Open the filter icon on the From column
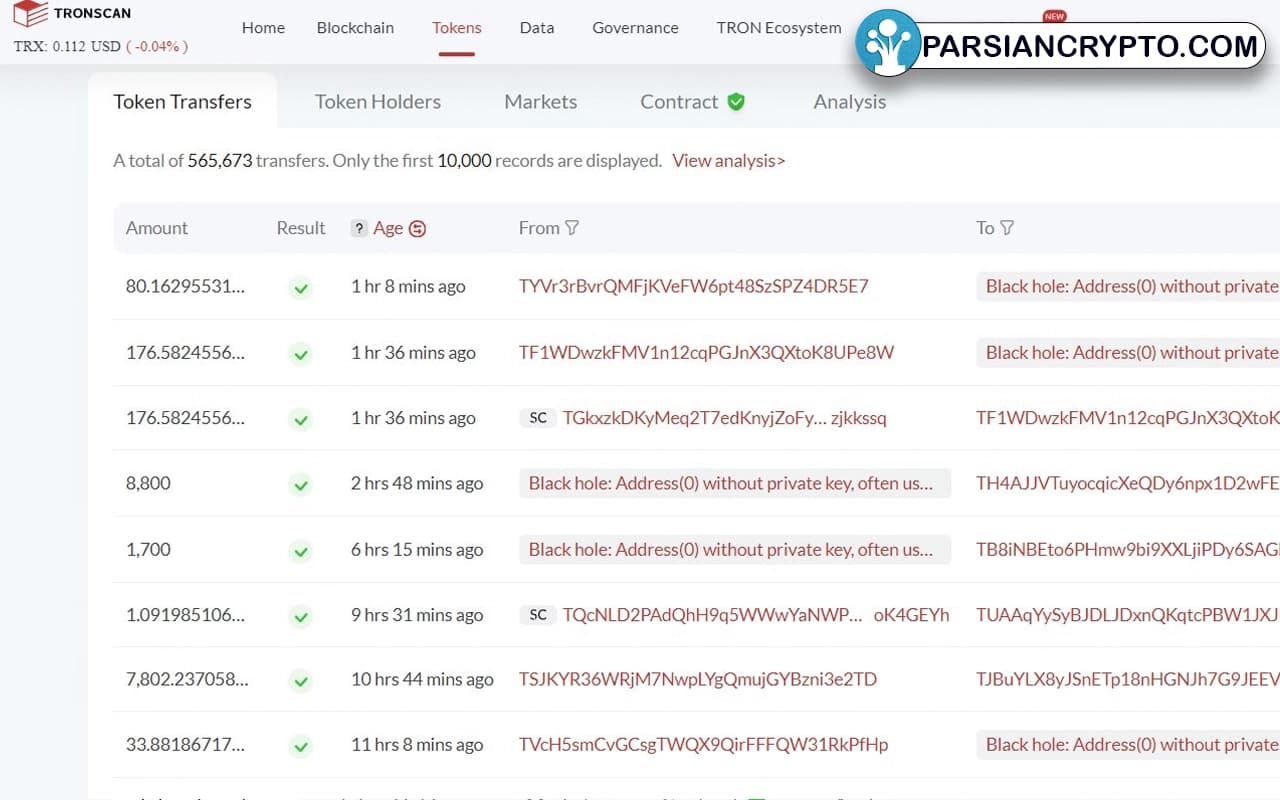The image size is (1280, 800). pos(573,228)
